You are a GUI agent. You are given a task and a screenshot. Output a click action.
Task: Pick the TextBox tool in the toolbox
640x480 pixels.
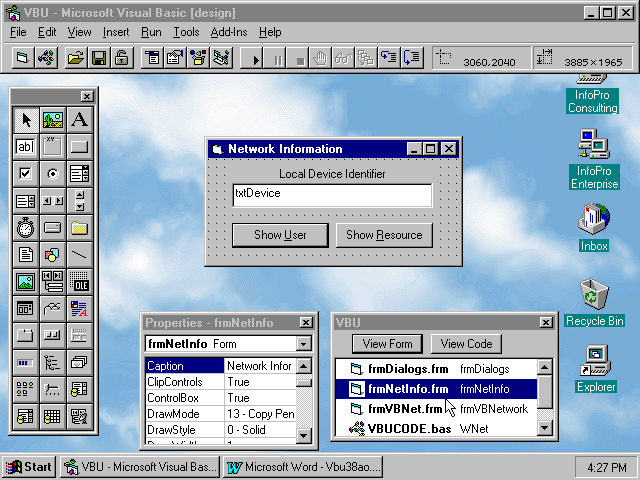pos(25,147)
